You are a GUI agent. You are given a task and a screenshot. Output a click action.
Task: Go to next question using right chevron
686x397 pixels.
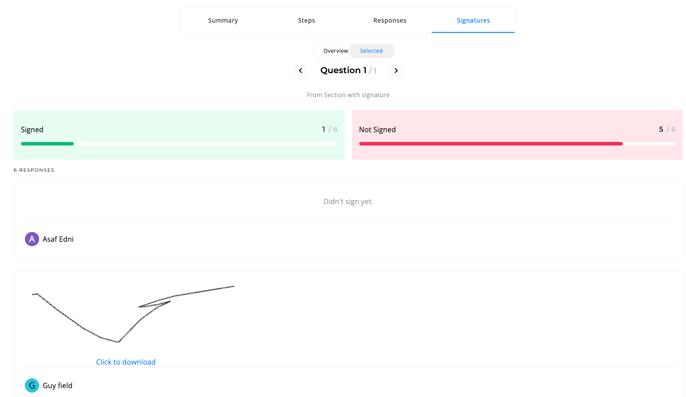point(396,70)
